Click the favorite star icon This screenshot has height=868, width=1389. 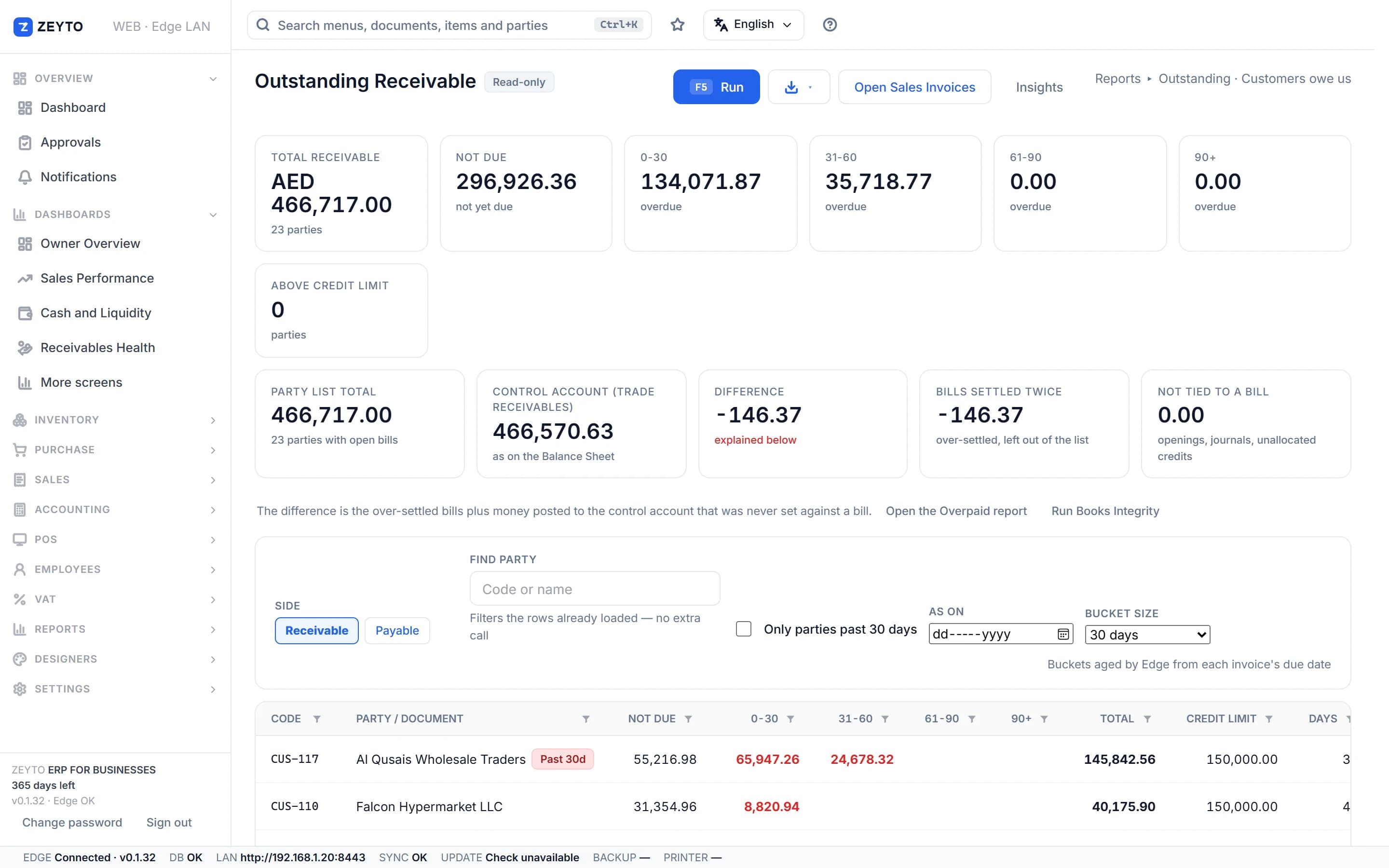(677, 25)
